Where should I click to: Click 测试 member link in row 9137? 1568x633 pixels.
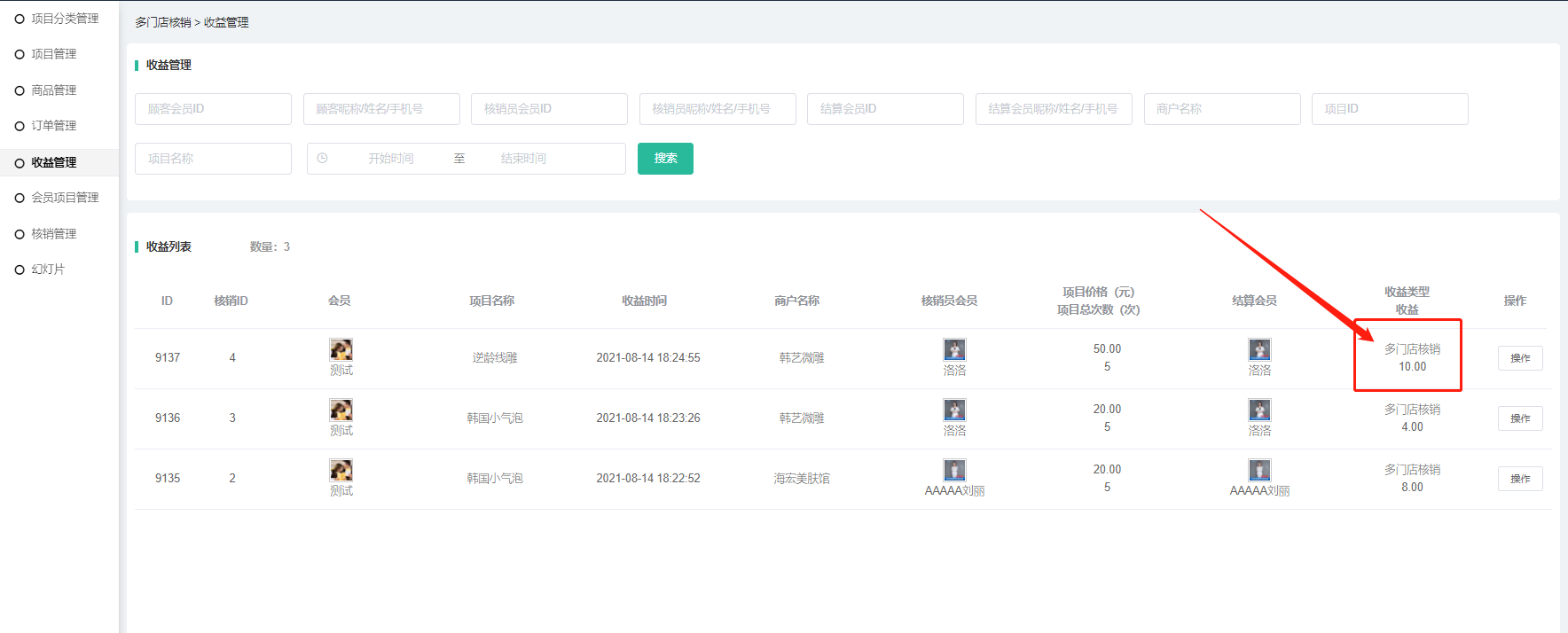click(341, 371)
